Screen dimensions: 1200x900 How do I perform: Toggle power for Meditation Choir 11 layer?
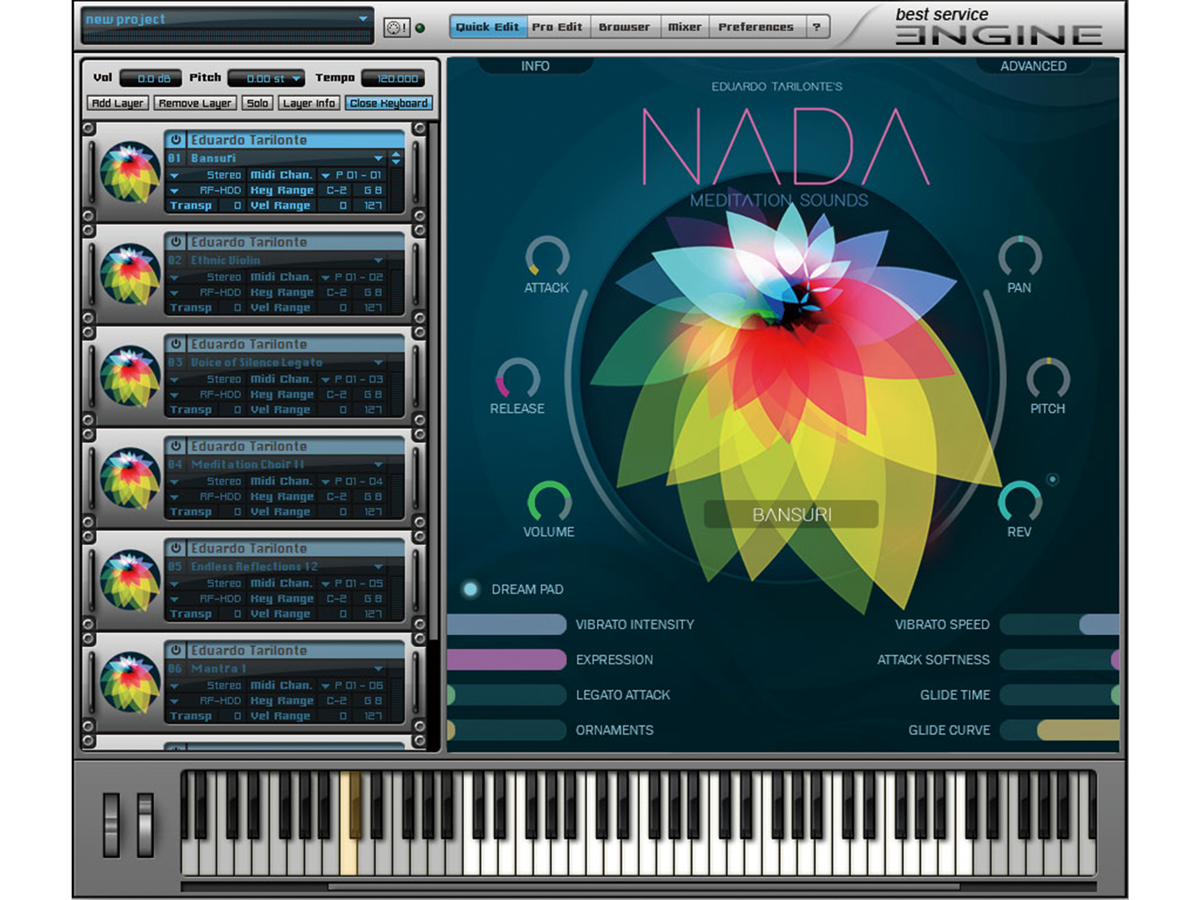pos(175,446)
